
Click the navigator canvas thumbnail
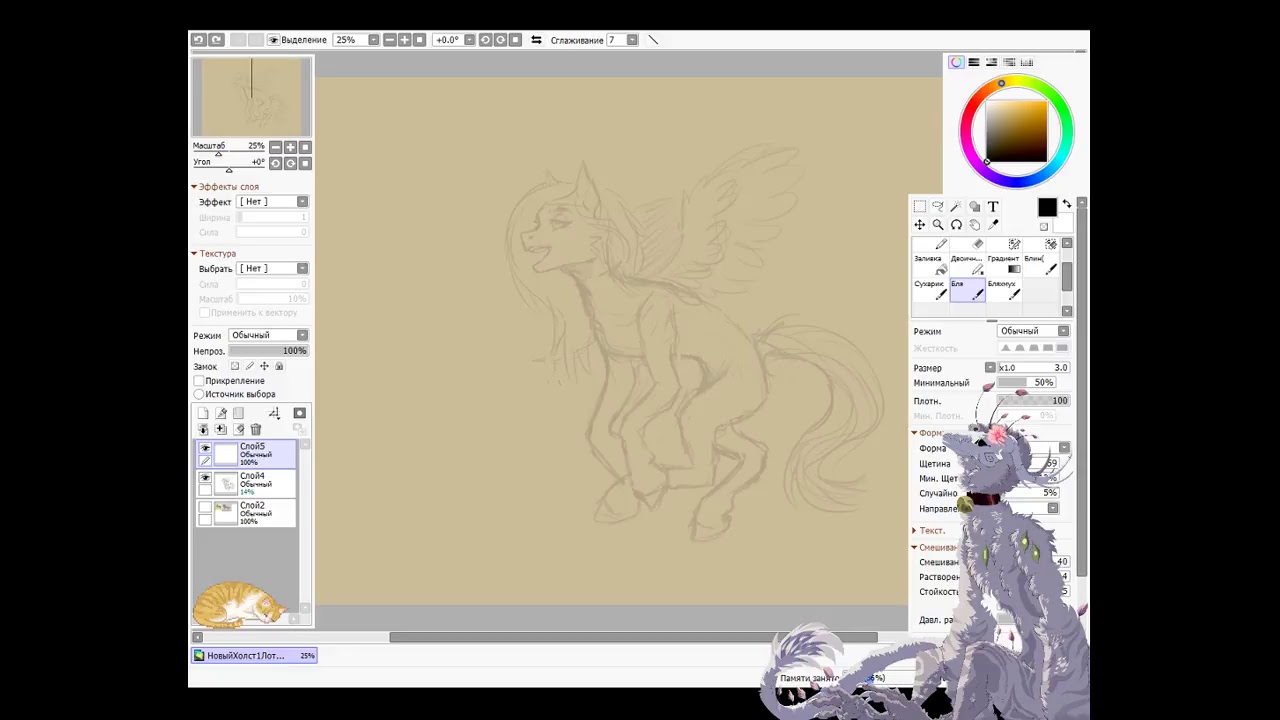[252, 97]
